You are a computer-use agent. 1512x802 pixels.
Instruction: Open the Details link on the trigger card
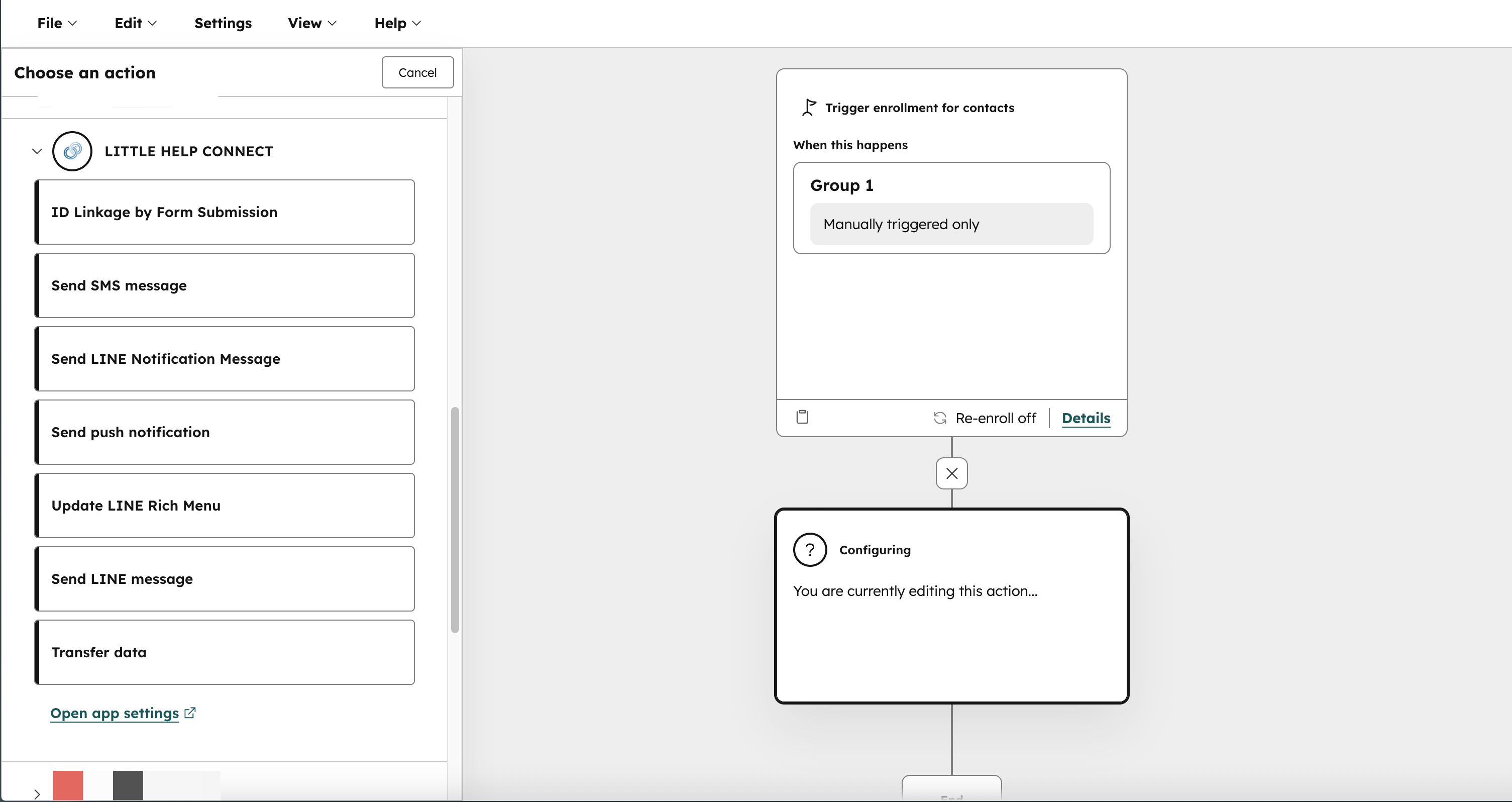(1086, 418)
